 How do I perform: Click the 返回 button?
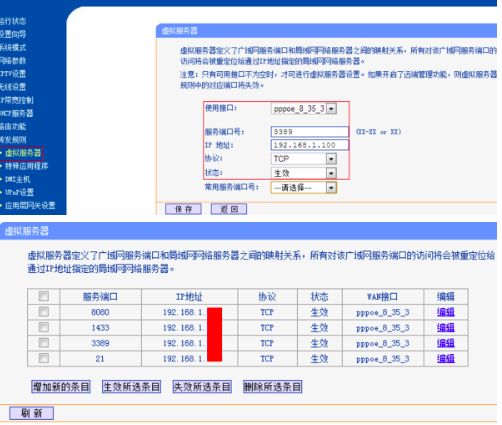pos(229,209)
